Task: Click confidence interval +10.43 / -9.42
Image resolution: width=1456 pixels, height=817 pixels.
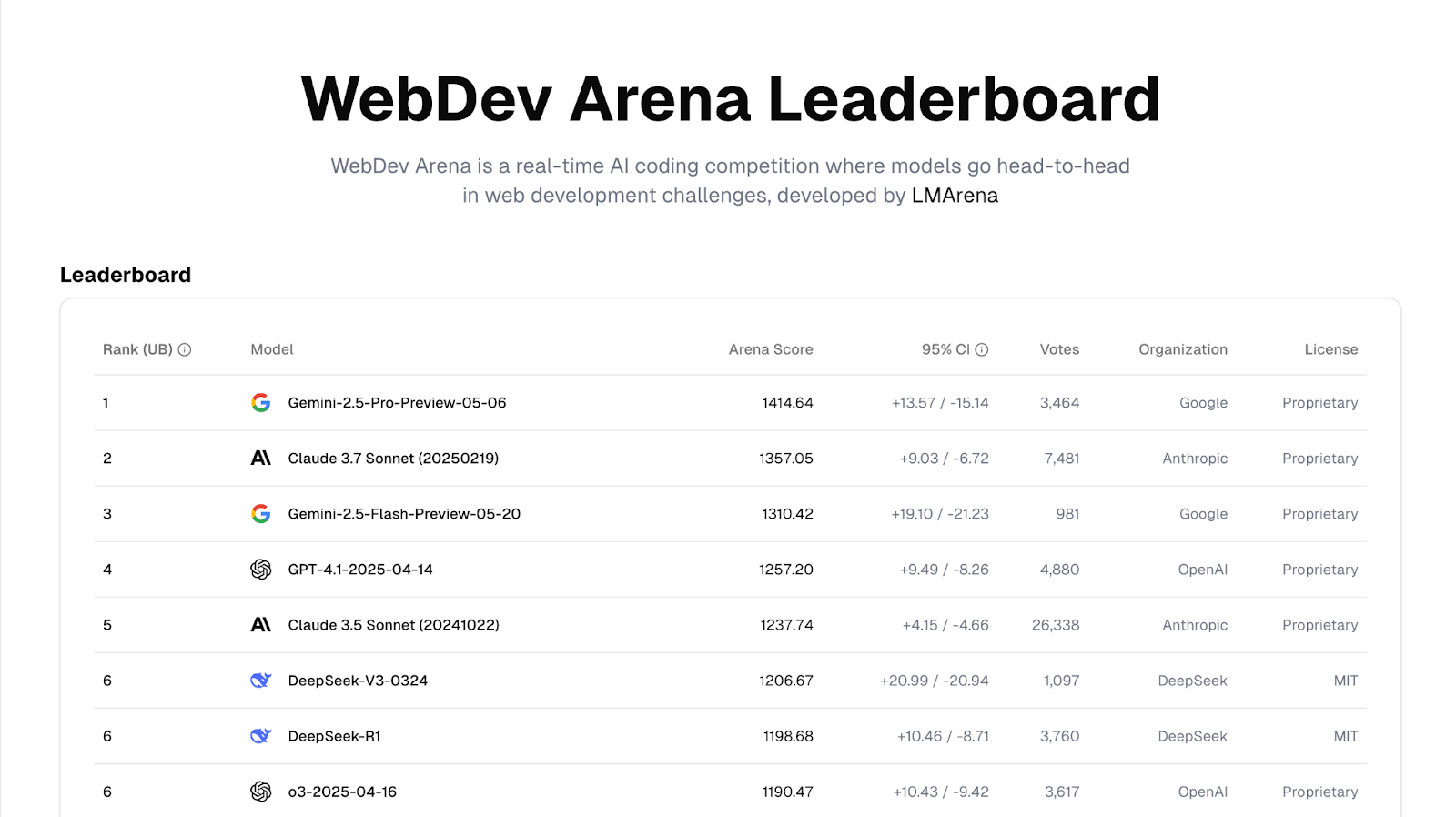Action: point(941,792)
